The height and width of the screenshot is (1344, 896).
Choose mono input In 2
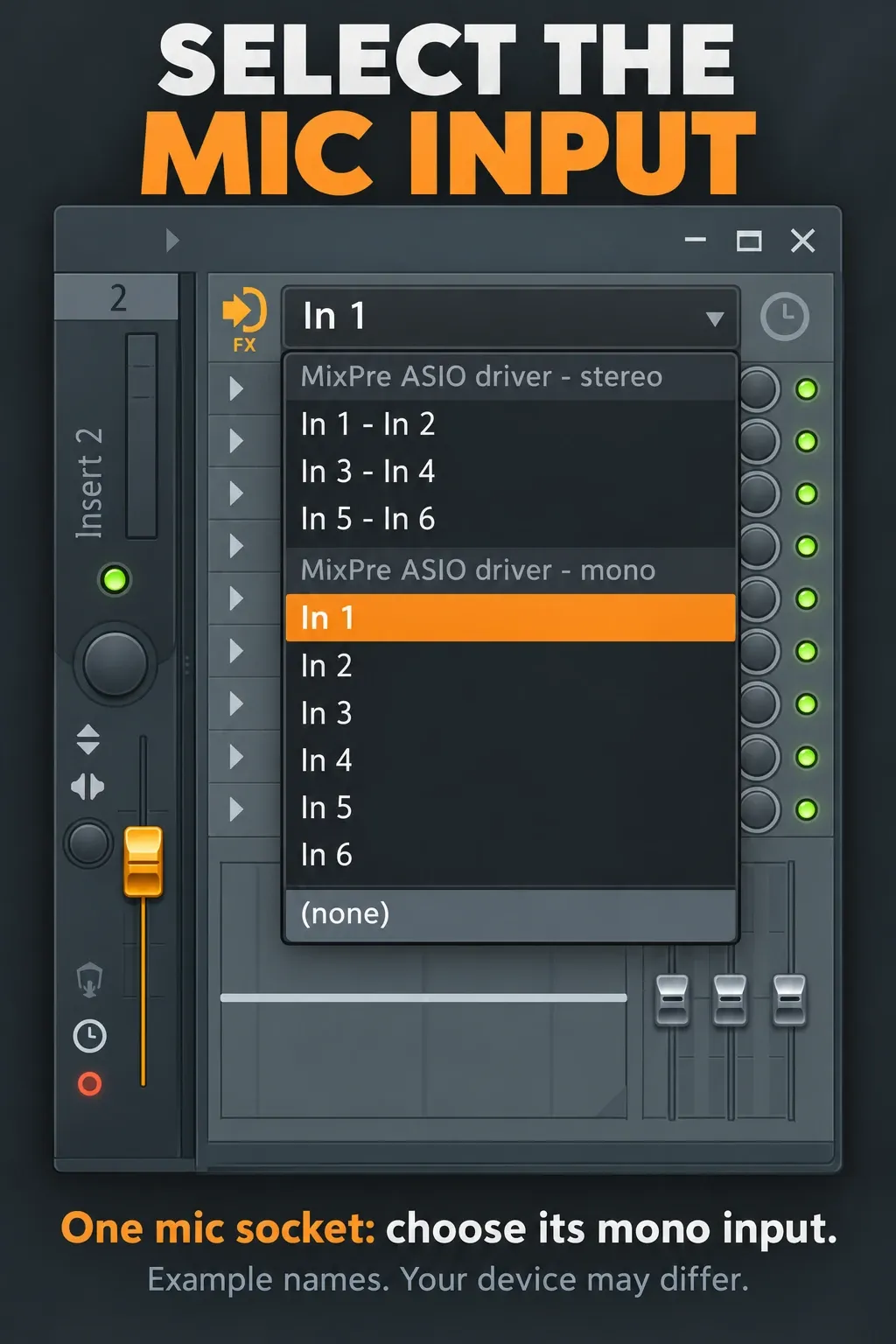(x=510, y=666)
